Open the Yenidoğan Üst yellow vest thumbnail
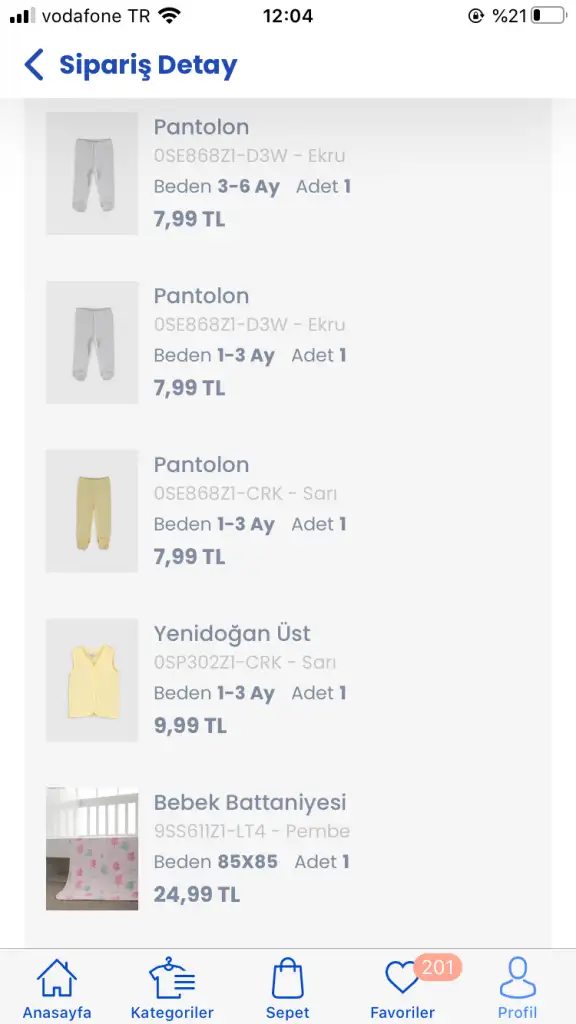The image size is (576, 1024). pos(92,680)
